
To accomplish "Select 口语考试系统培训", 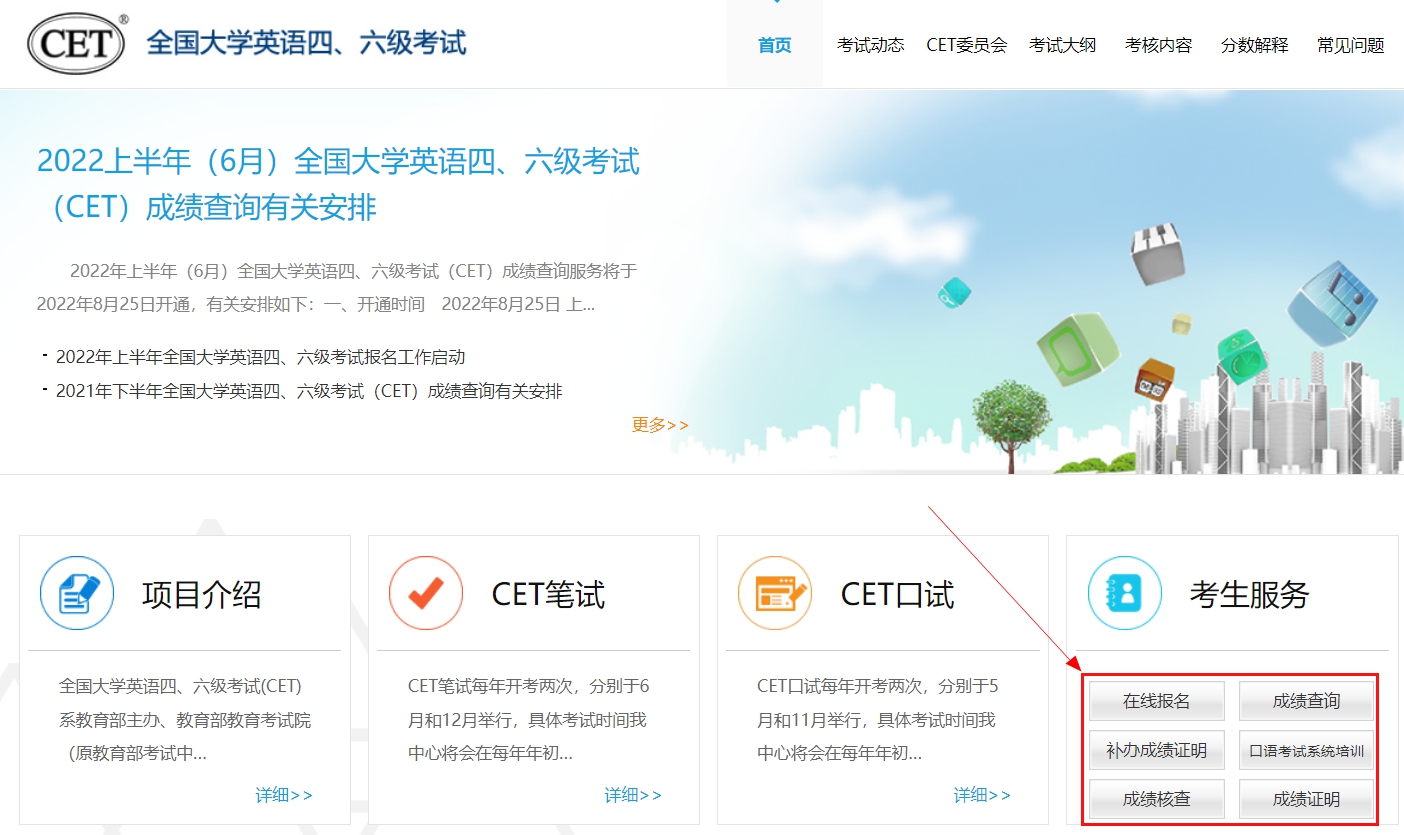I will 1307,749.
